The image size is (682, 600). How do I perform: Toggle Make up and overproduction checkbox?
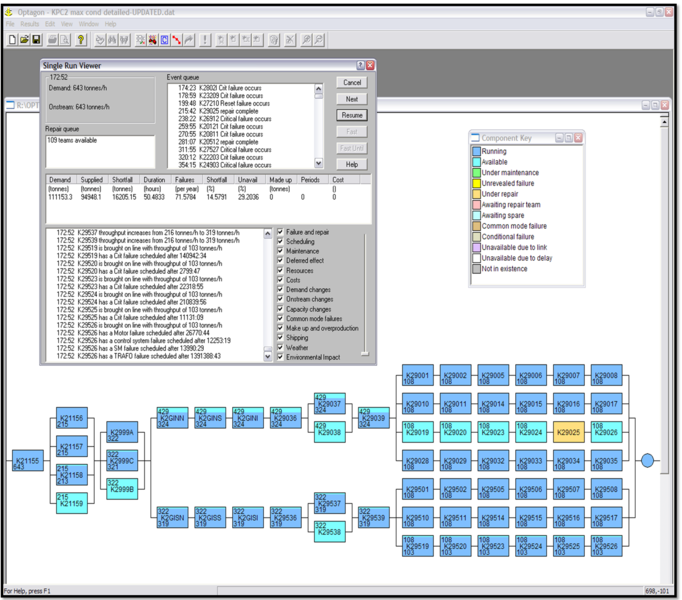pos(280,328)
